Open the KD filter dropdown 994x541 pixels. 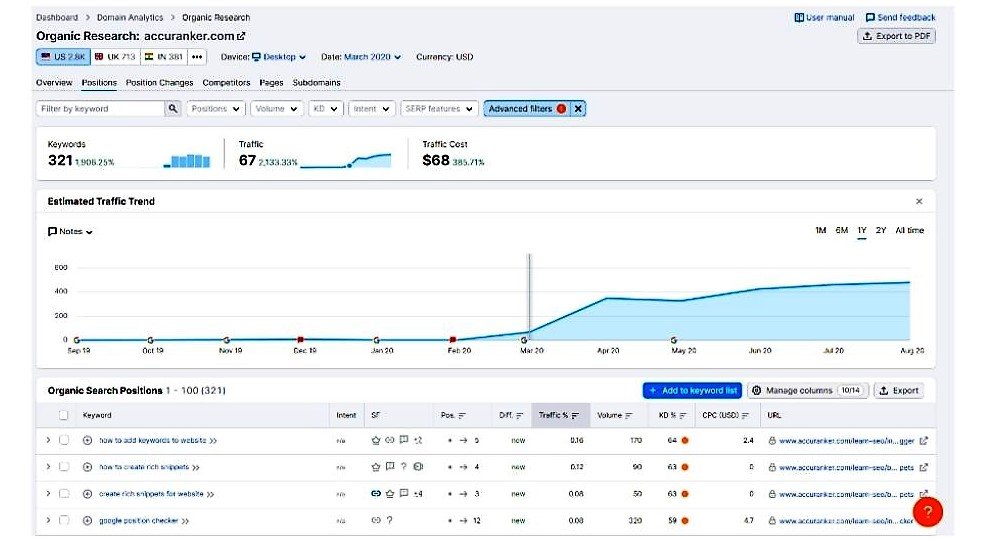click(x=325, y=108)
